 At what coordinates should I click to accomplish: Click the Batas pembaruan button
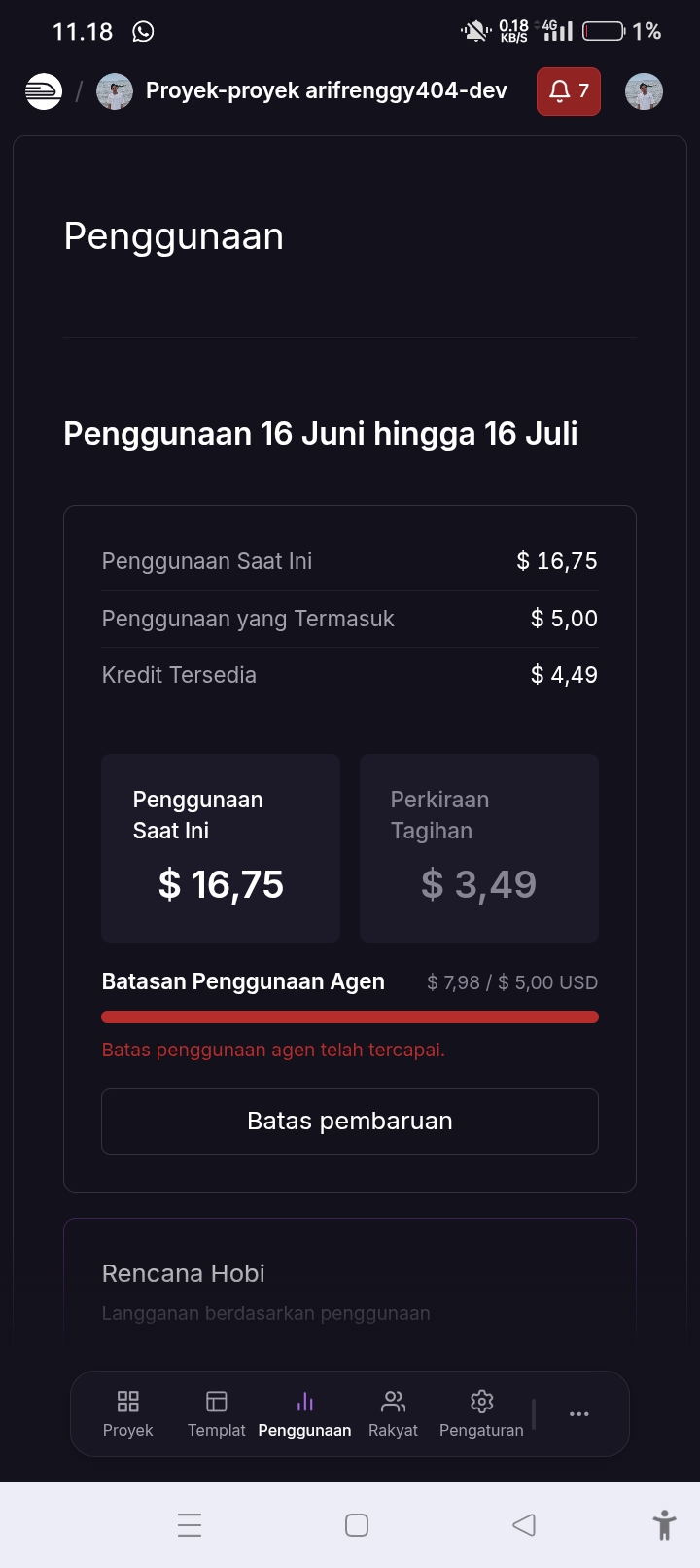pyautogui.click(x=350, y=1122)
